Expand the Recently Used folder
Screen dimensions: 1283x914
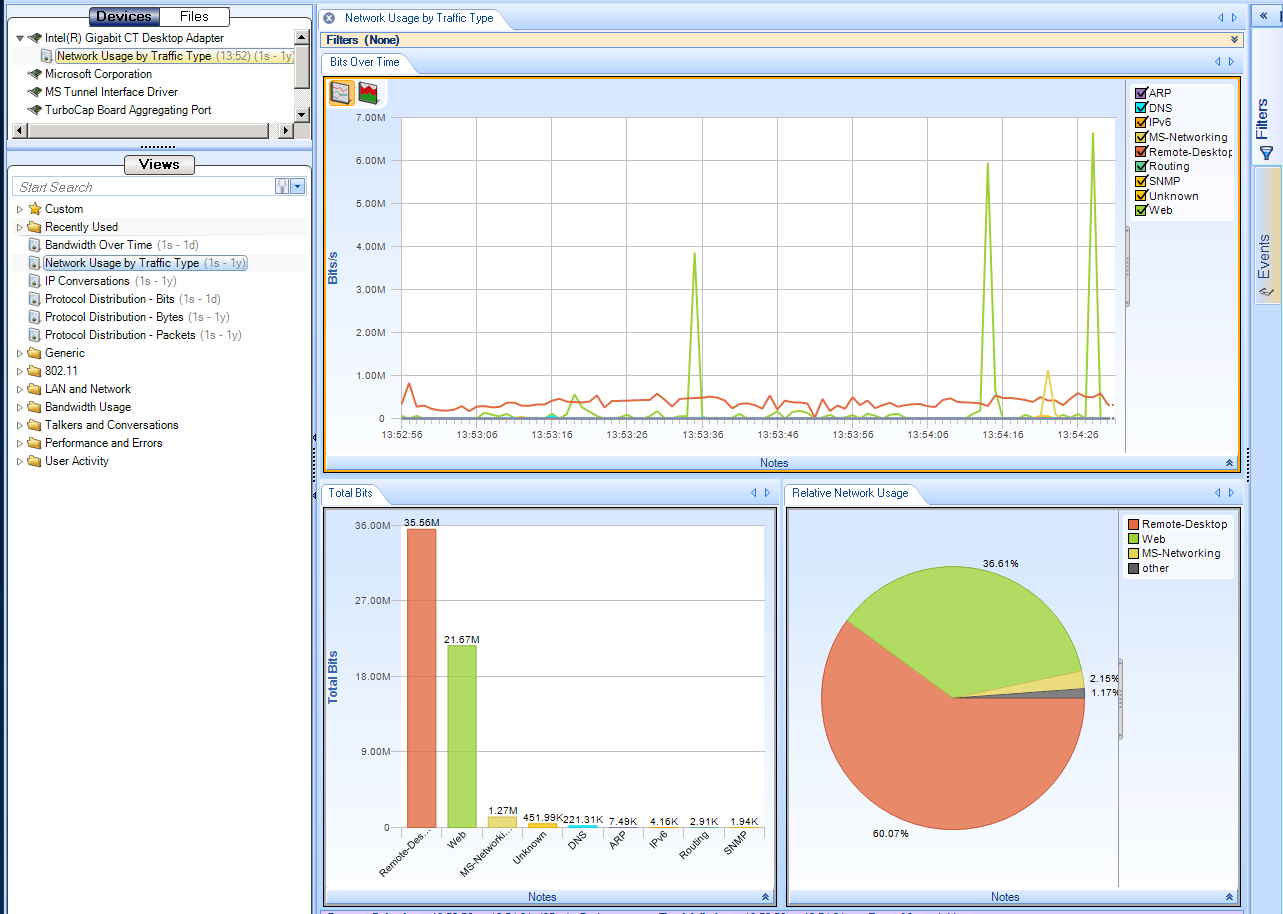[20, 227]
